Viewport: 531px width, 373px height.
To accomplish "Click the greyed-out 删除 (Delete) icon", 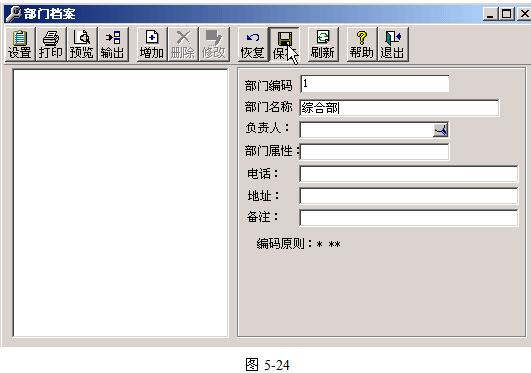I will tap(183, 44).
